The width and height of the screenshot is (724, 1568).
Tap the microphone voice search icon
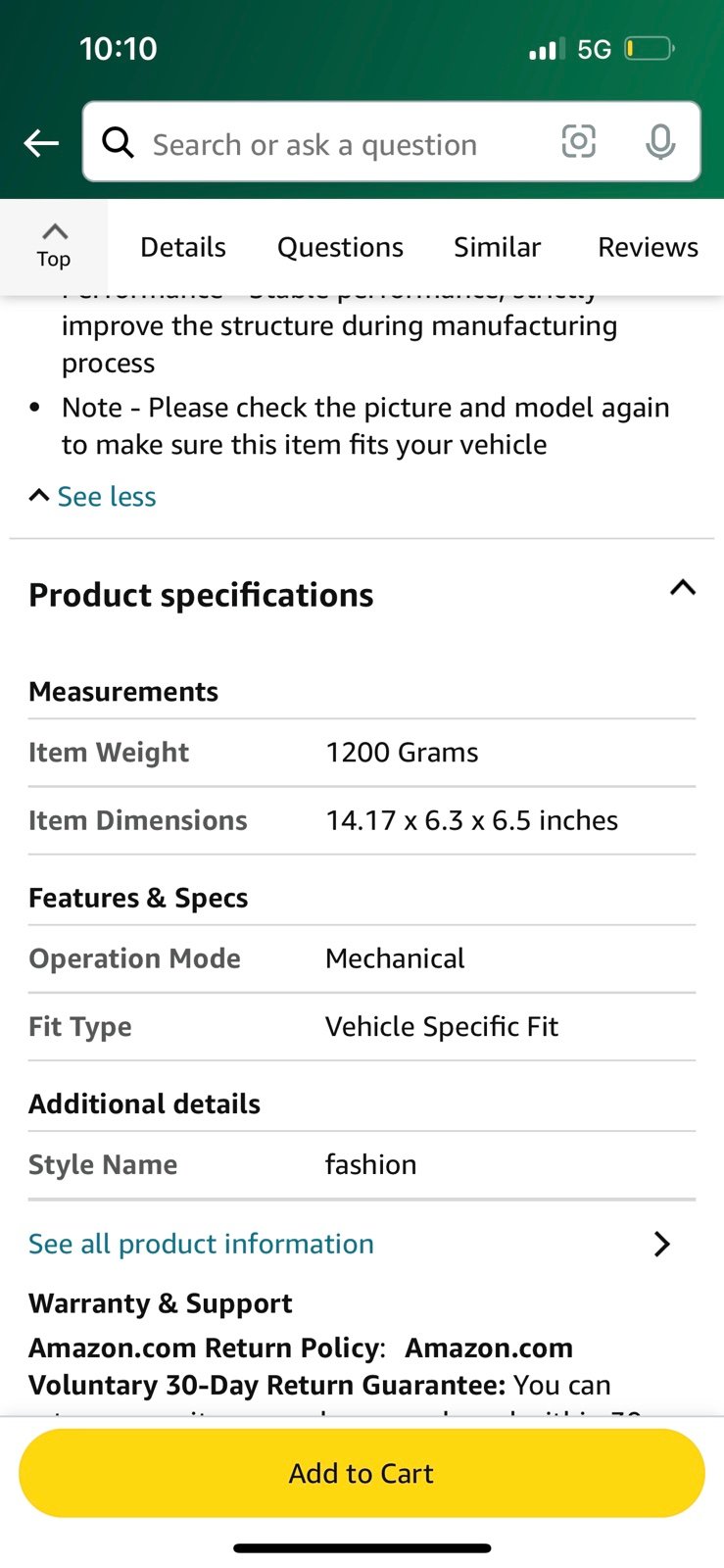[x=660, y=142]
